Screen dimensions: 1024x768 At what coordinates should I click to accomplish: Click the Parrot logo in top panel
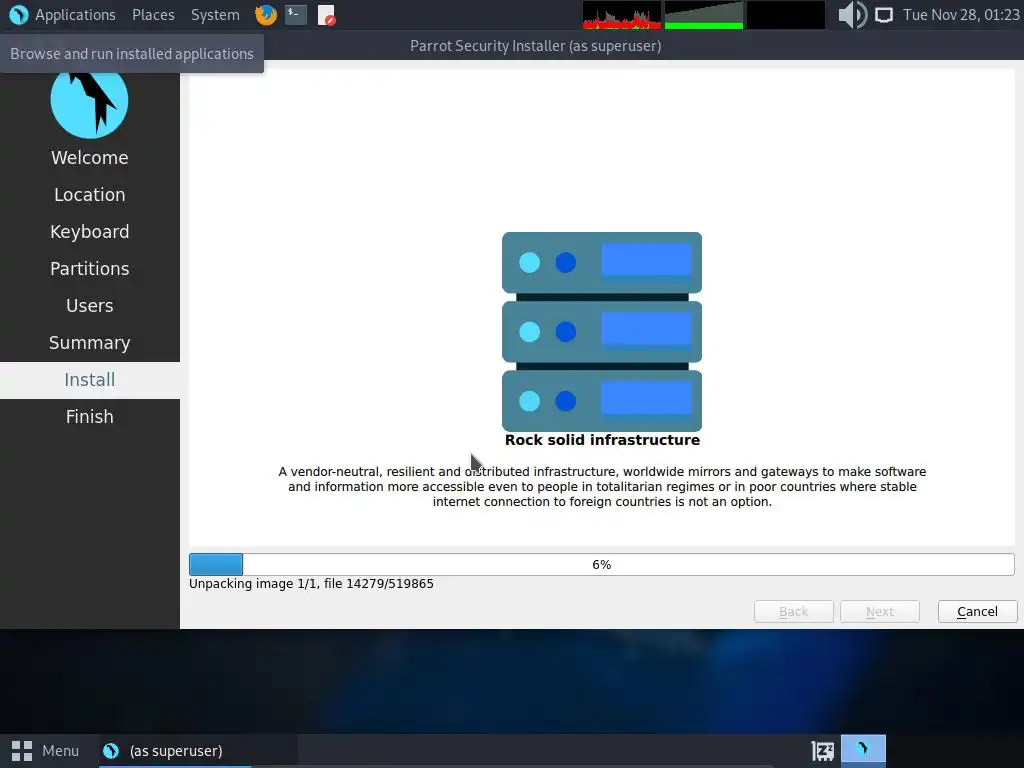click(x=19, y=14)
